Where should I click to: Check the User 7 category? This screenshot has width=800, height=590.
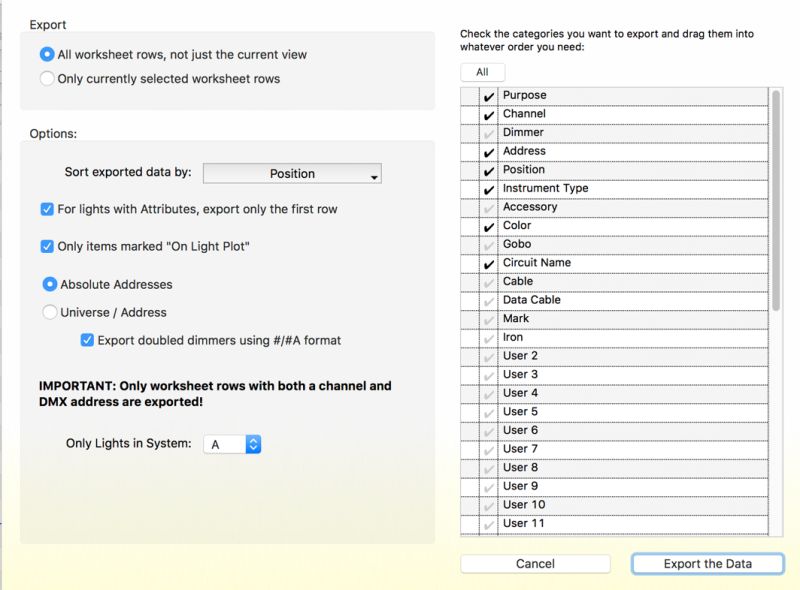tap(489, 450)
